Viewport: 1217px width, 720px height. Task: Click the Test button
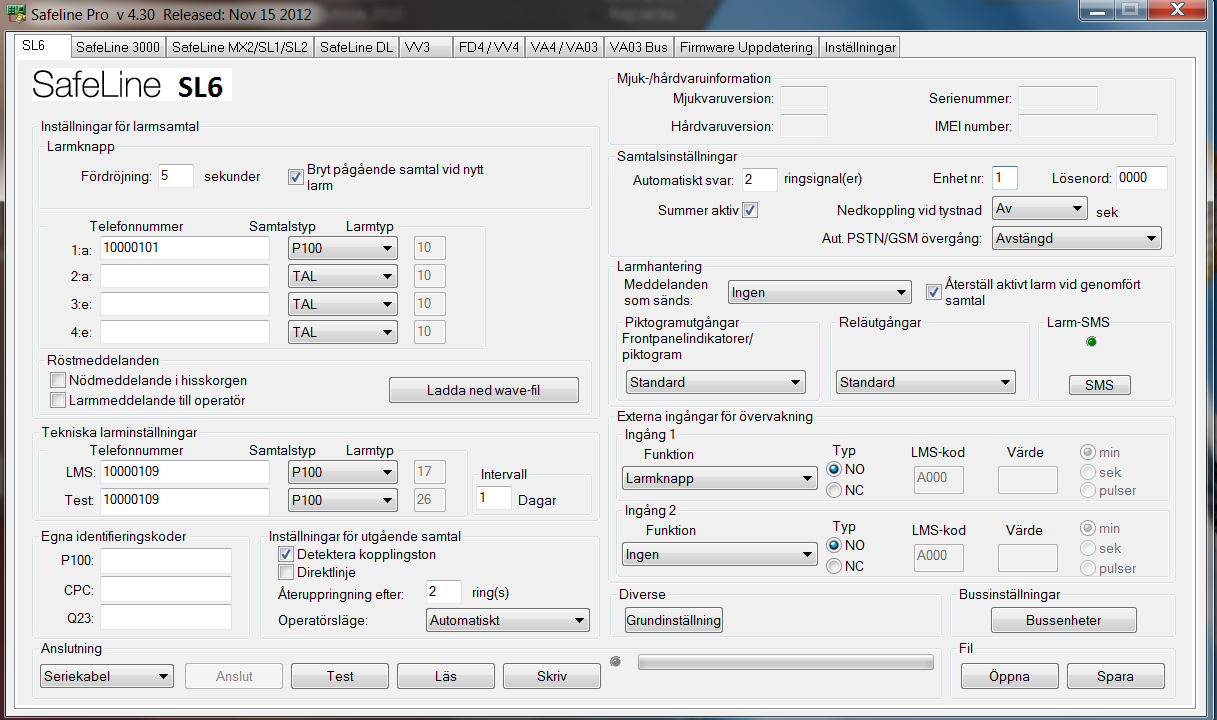click(340, 676)
